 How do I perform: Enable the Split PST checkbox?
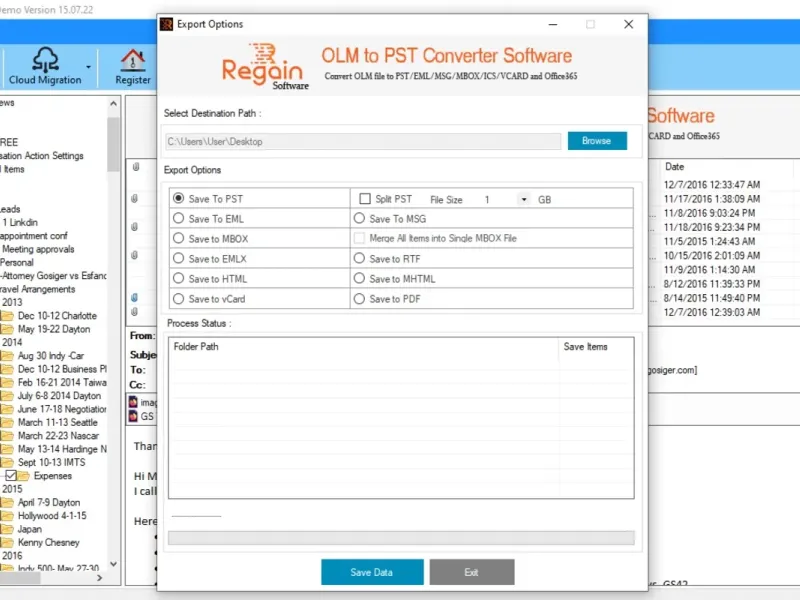tap(365, 198)
